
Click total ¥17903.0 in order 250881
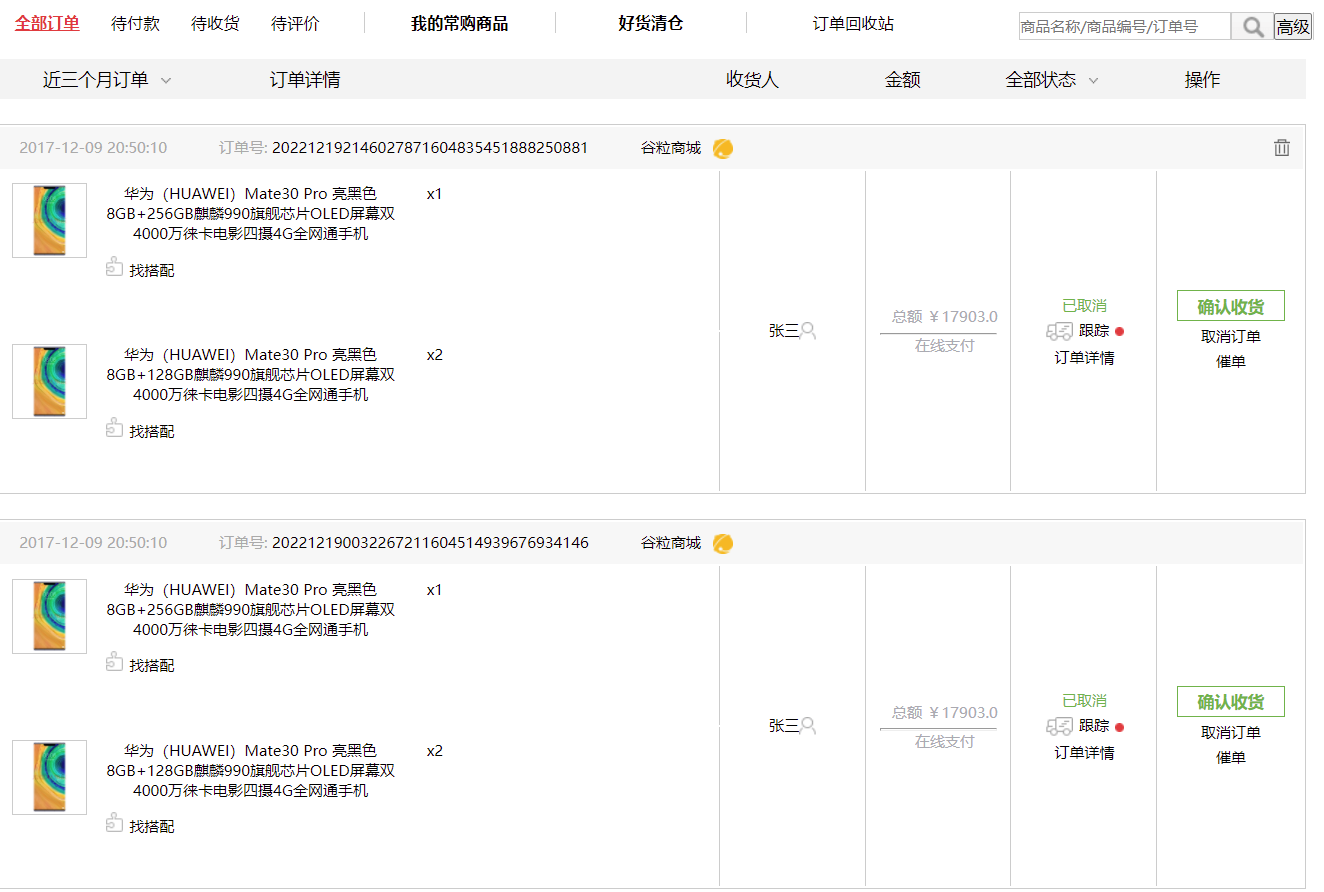(x=945, y=317)
